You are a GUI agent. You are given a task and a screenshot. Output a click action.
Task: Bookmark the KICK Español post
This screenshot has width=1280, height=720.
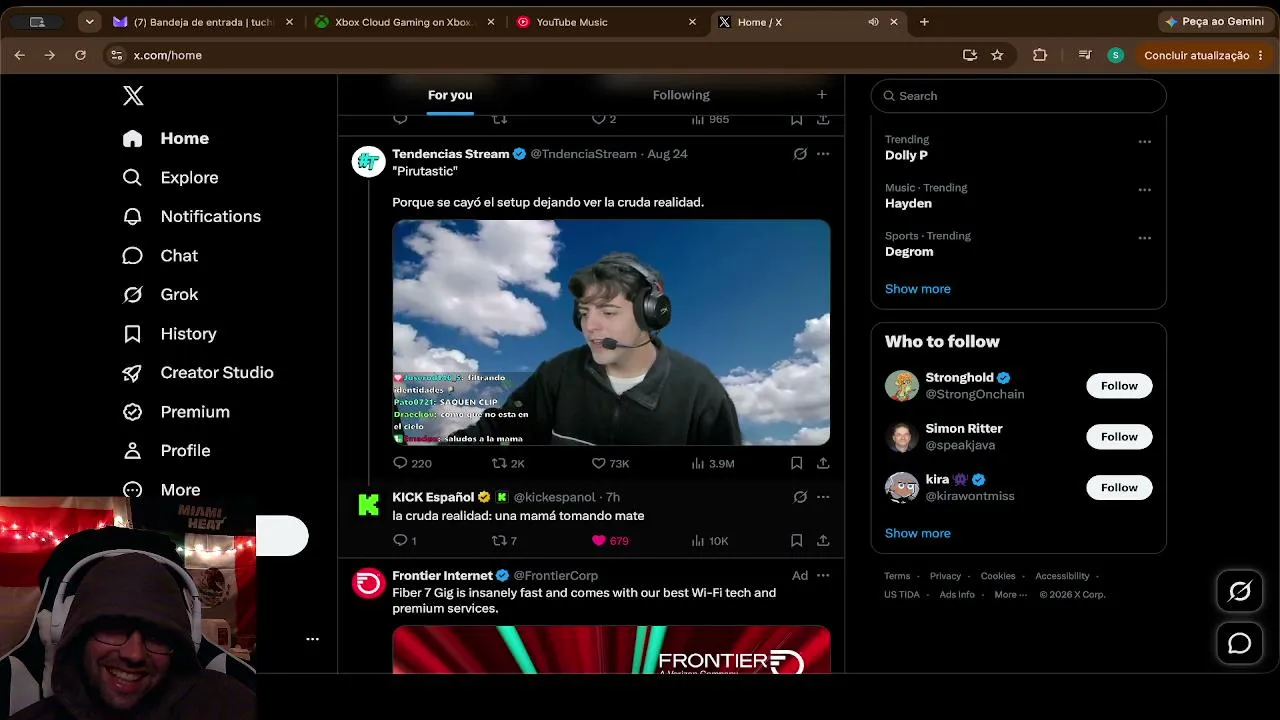797,541
